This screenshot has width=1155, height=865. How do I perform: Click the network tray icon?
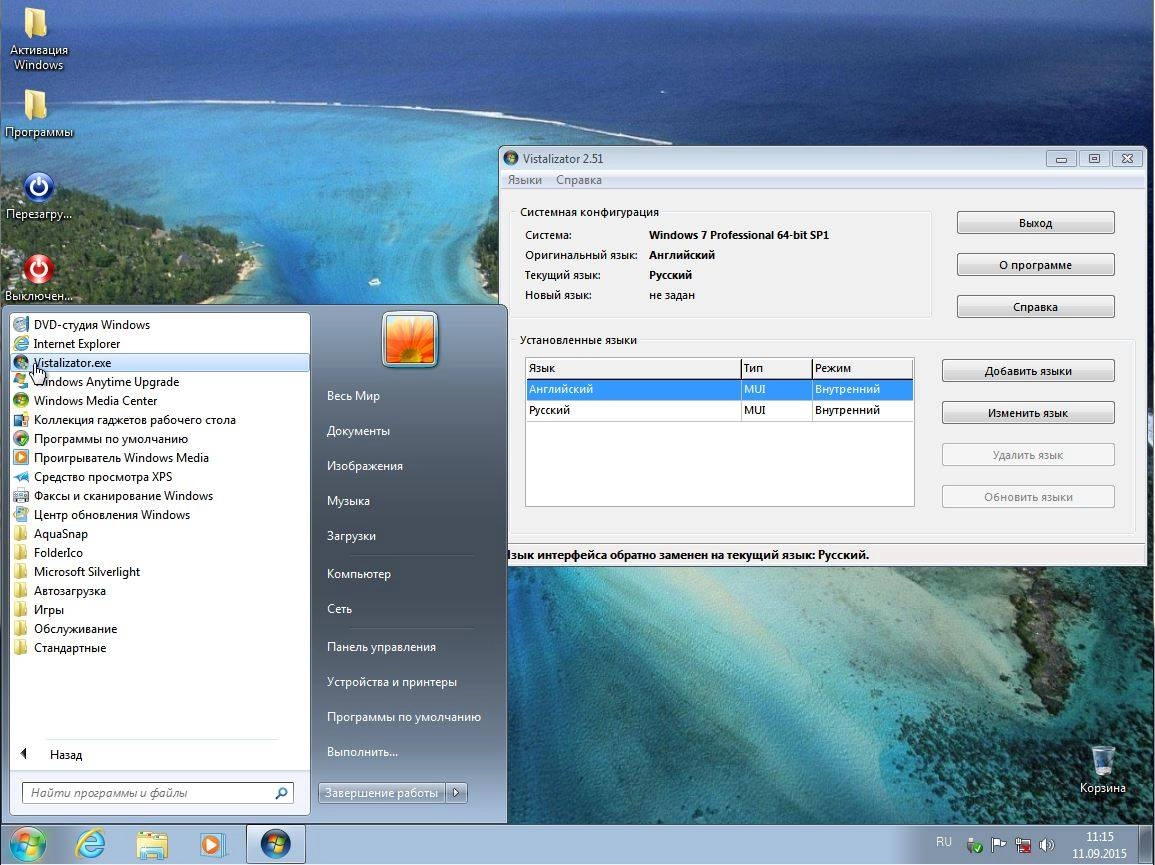click(1022, 845)
